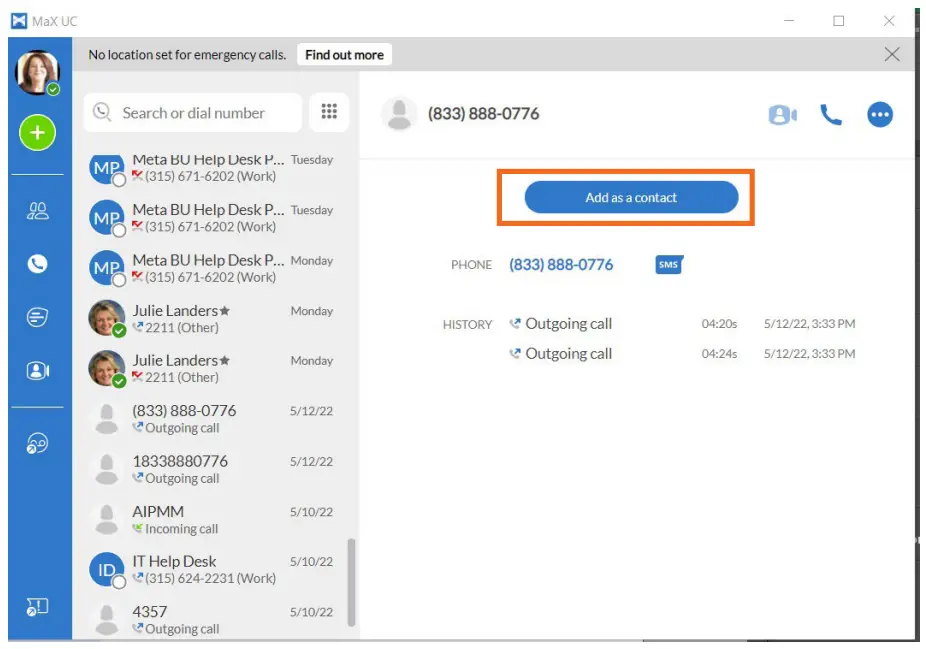Send an SMS to (833) 888-0776

tap(667, 265)
